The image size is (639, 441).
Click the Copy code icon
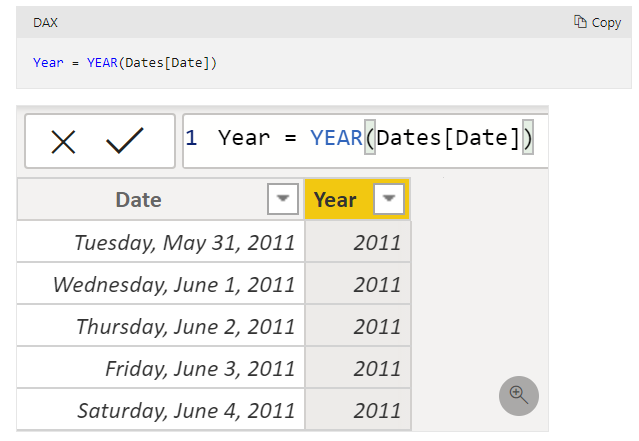[580, 22]
